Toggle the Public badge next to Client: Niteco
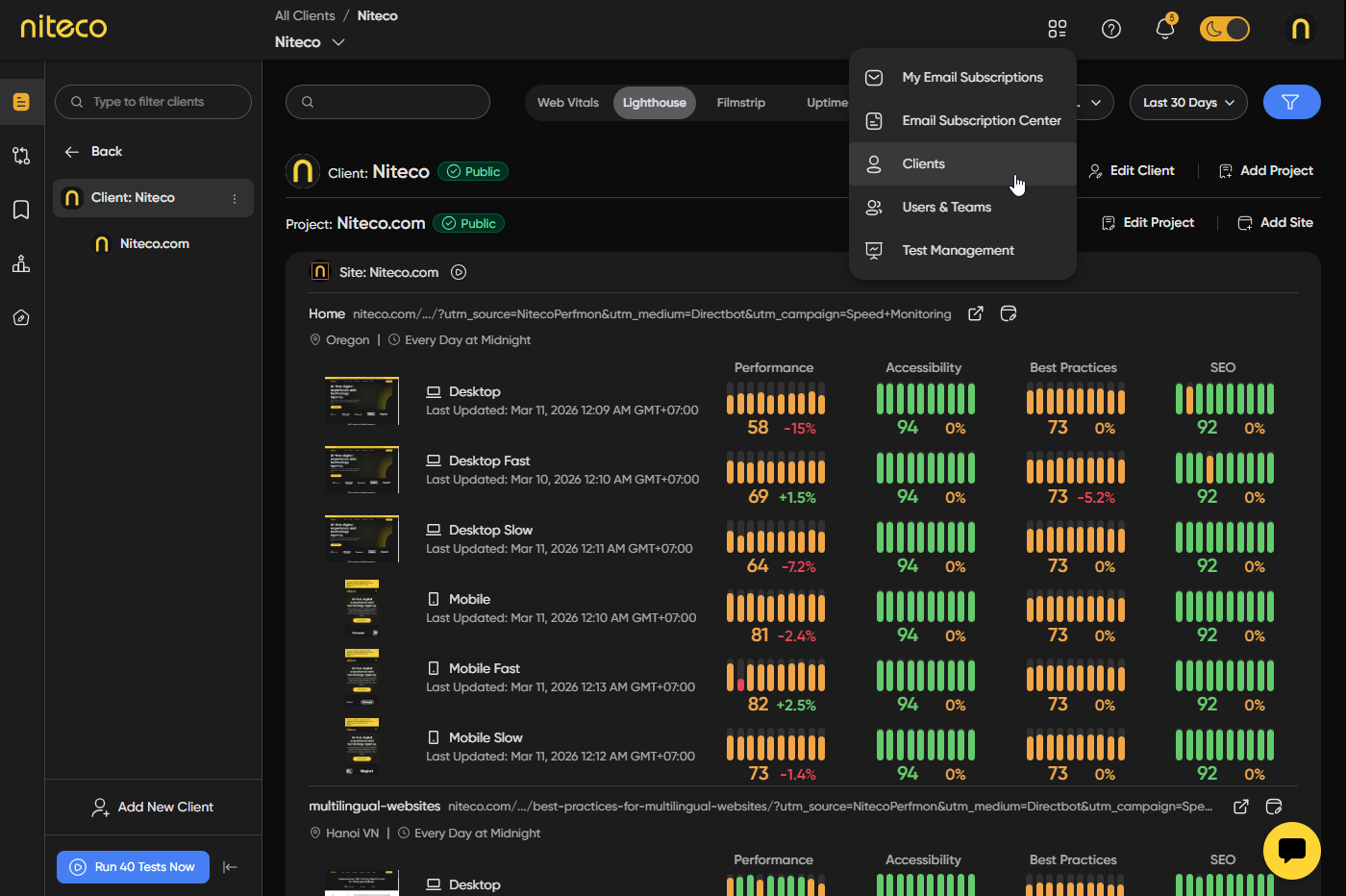1346x896 pixels. 473,172
